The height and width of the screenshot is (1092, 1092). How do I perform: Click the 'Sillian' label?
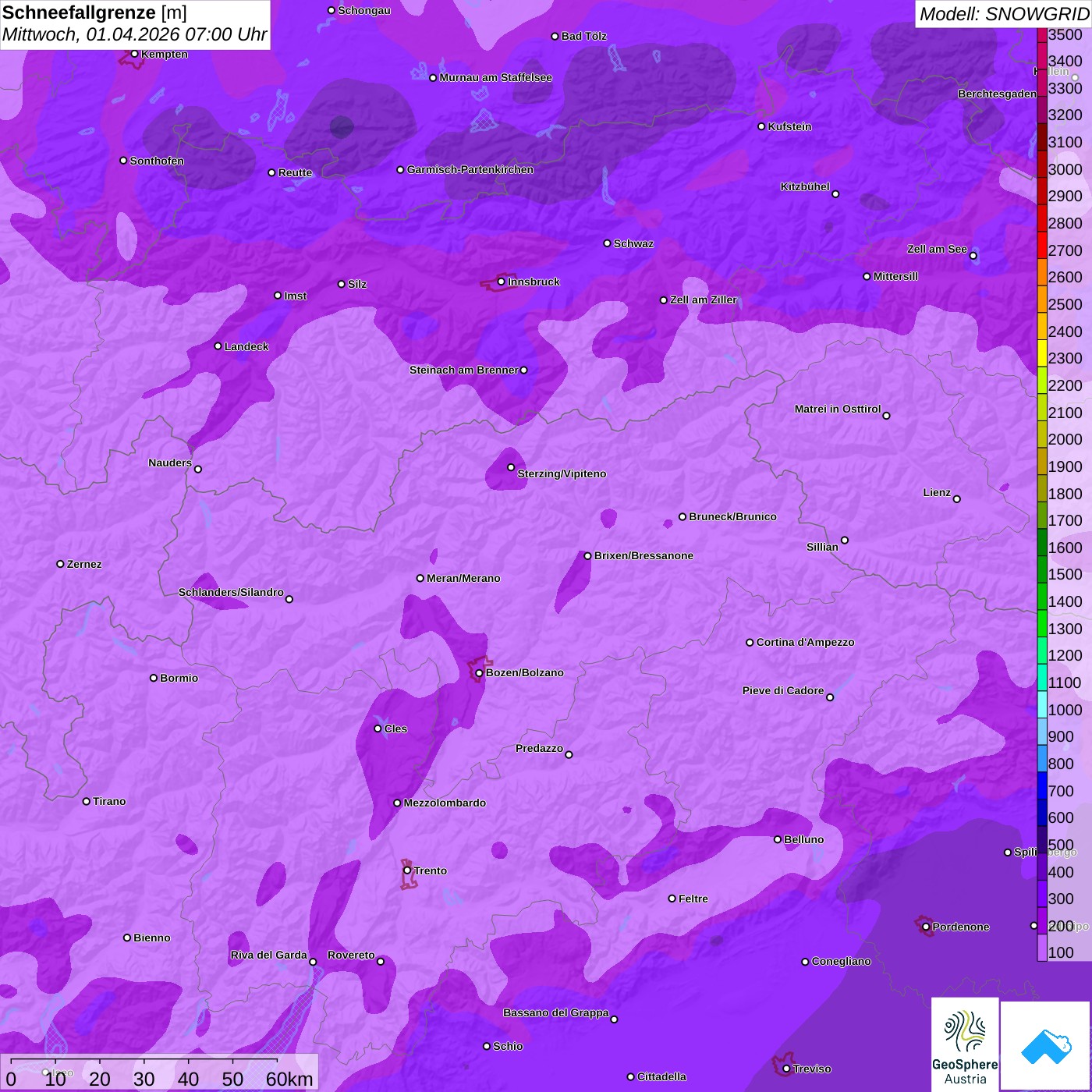(822, 547)
